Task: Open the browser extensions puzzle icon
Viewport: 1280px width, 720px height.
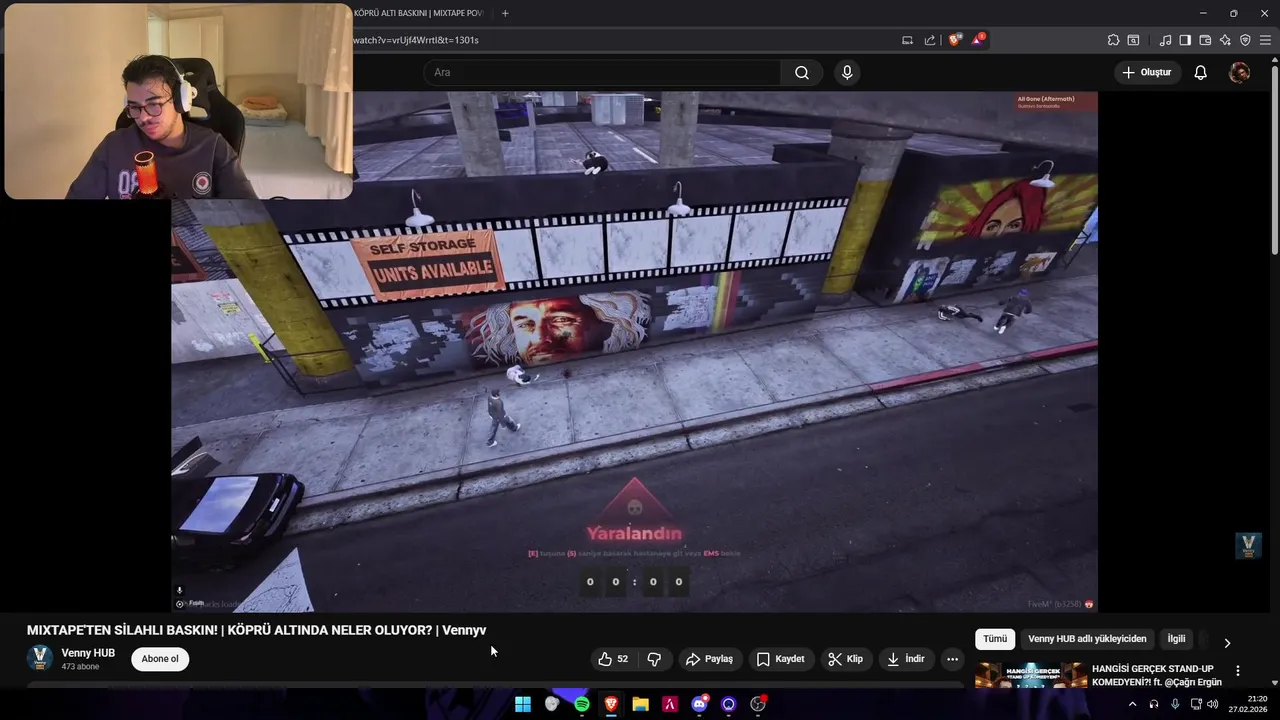Action: click(1113, 40)
